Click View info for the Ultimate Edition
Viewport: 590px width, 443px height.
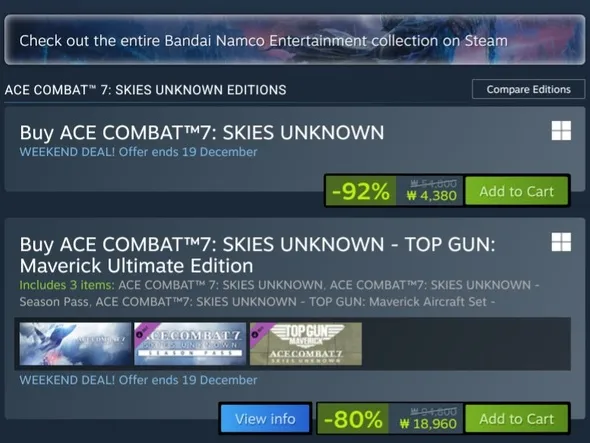[x=265, y=419]
